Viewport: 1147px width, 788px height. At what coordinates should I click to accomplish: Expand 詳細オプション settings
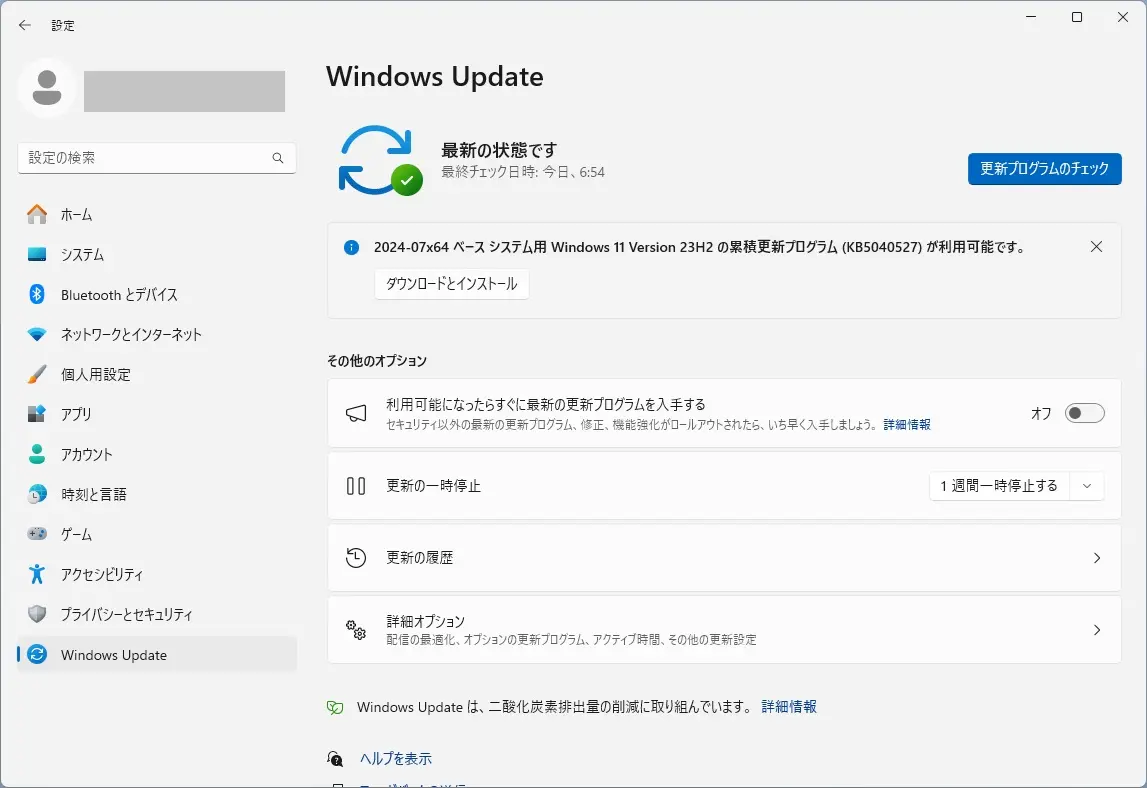(1097, 630)
